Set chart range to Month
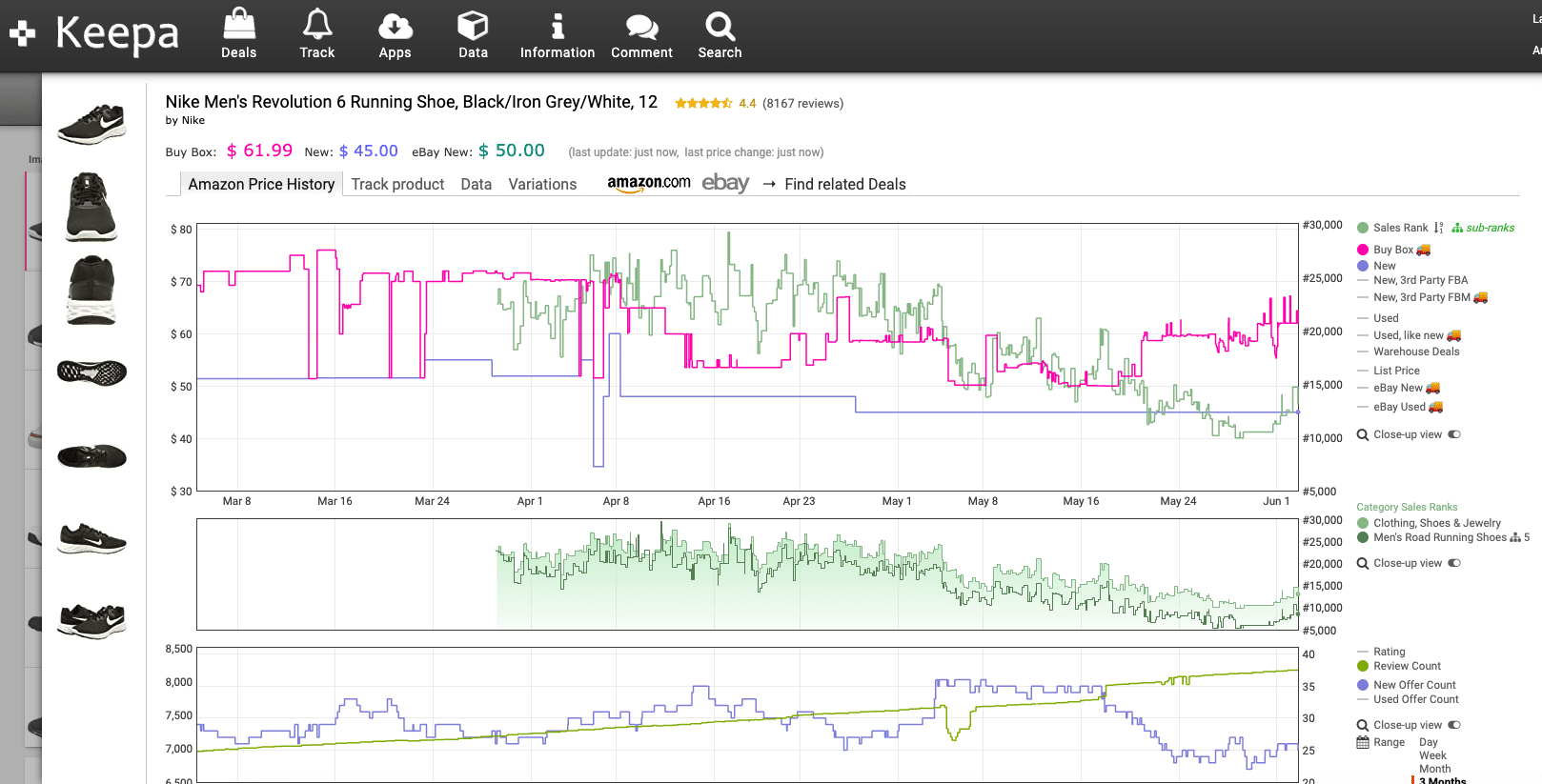Image resolution: width=1542 pixels, height=784 pixels. (1434, 769)
